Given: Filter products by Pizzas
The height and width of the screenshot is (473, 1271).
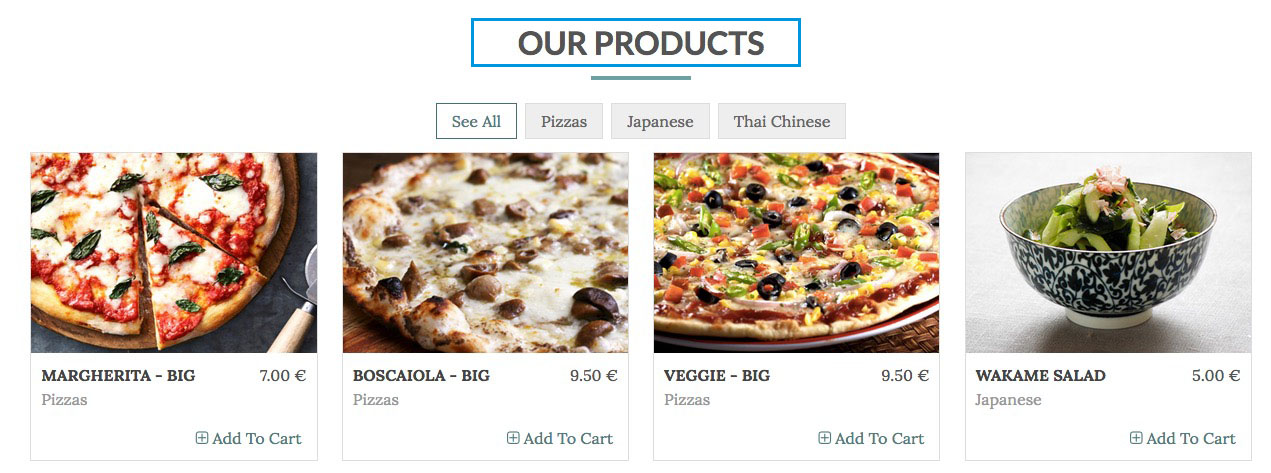Looking at the screenshot, I should tap(564, 121).
